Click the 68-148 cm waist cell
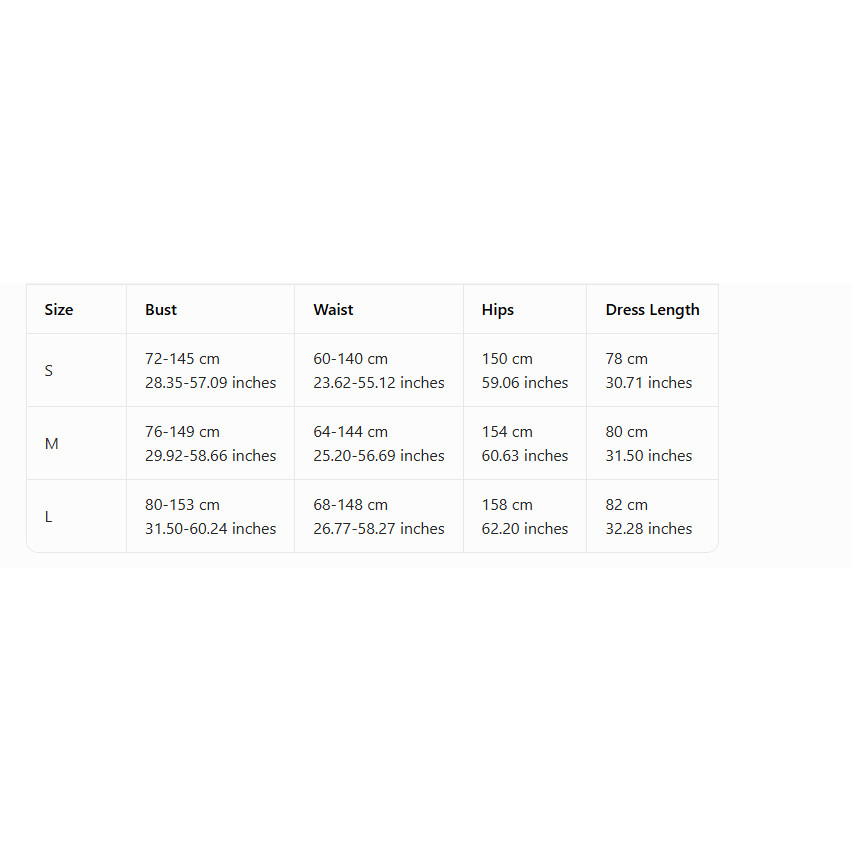The width and height of the screenshot is (852, 852). click(379, 516)
